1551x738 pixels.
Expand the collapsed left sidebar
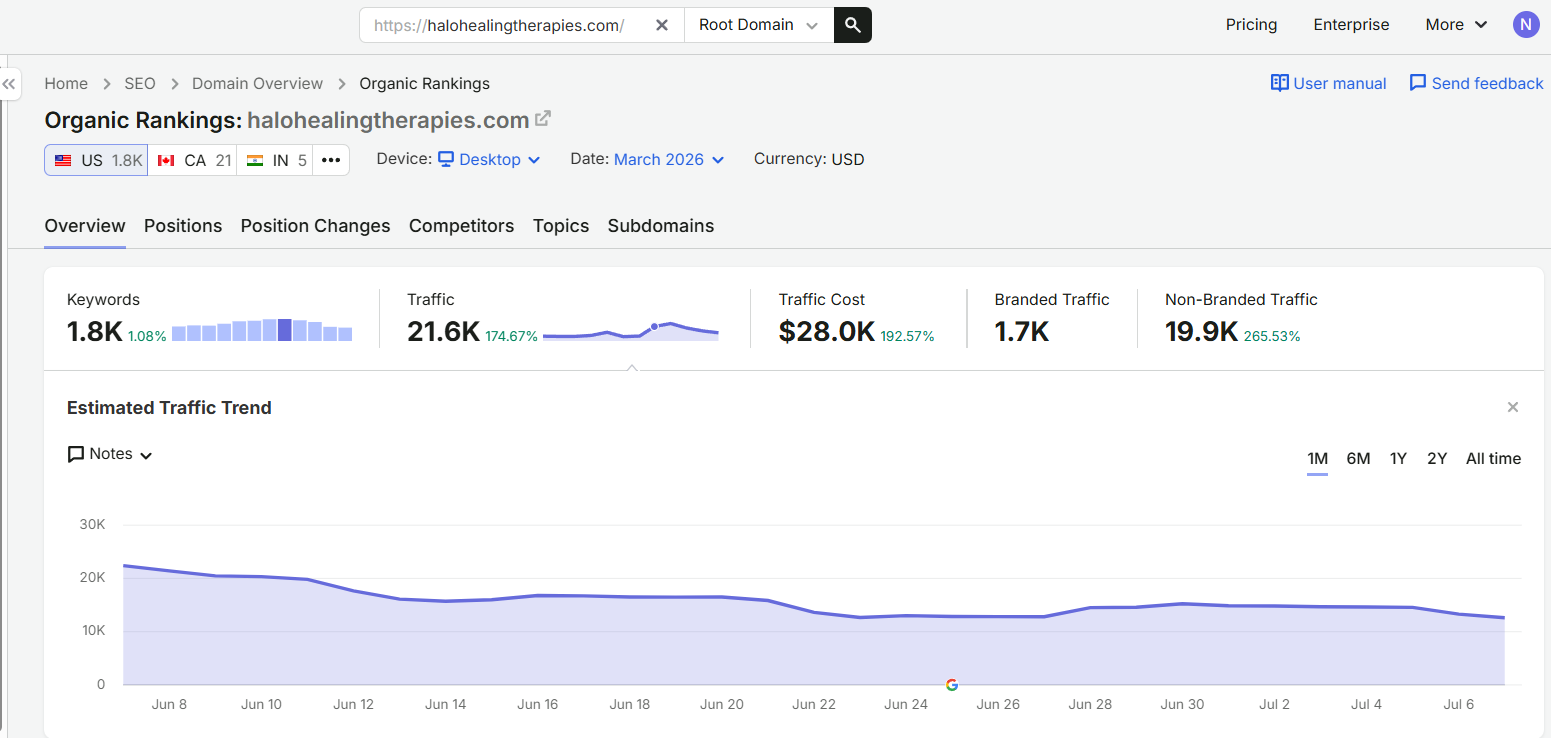(10, 84)
